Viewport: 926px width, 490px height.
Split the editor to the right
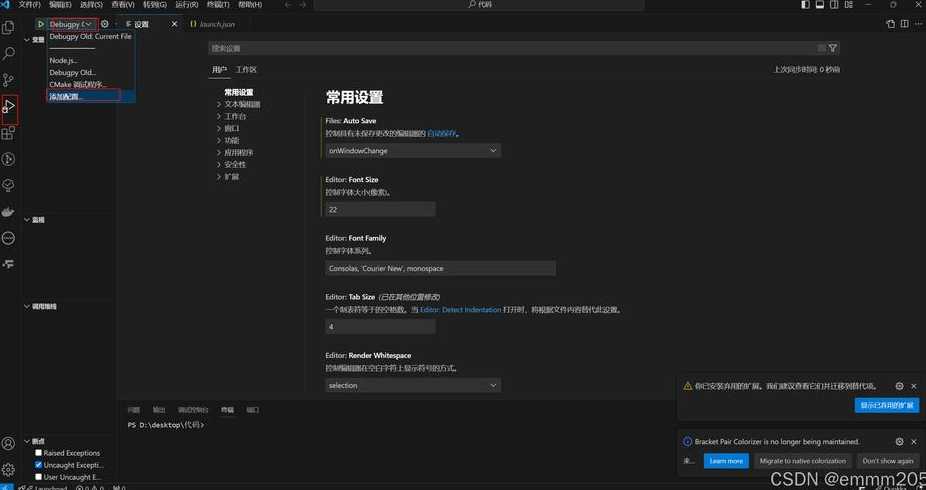pos(904,24)
